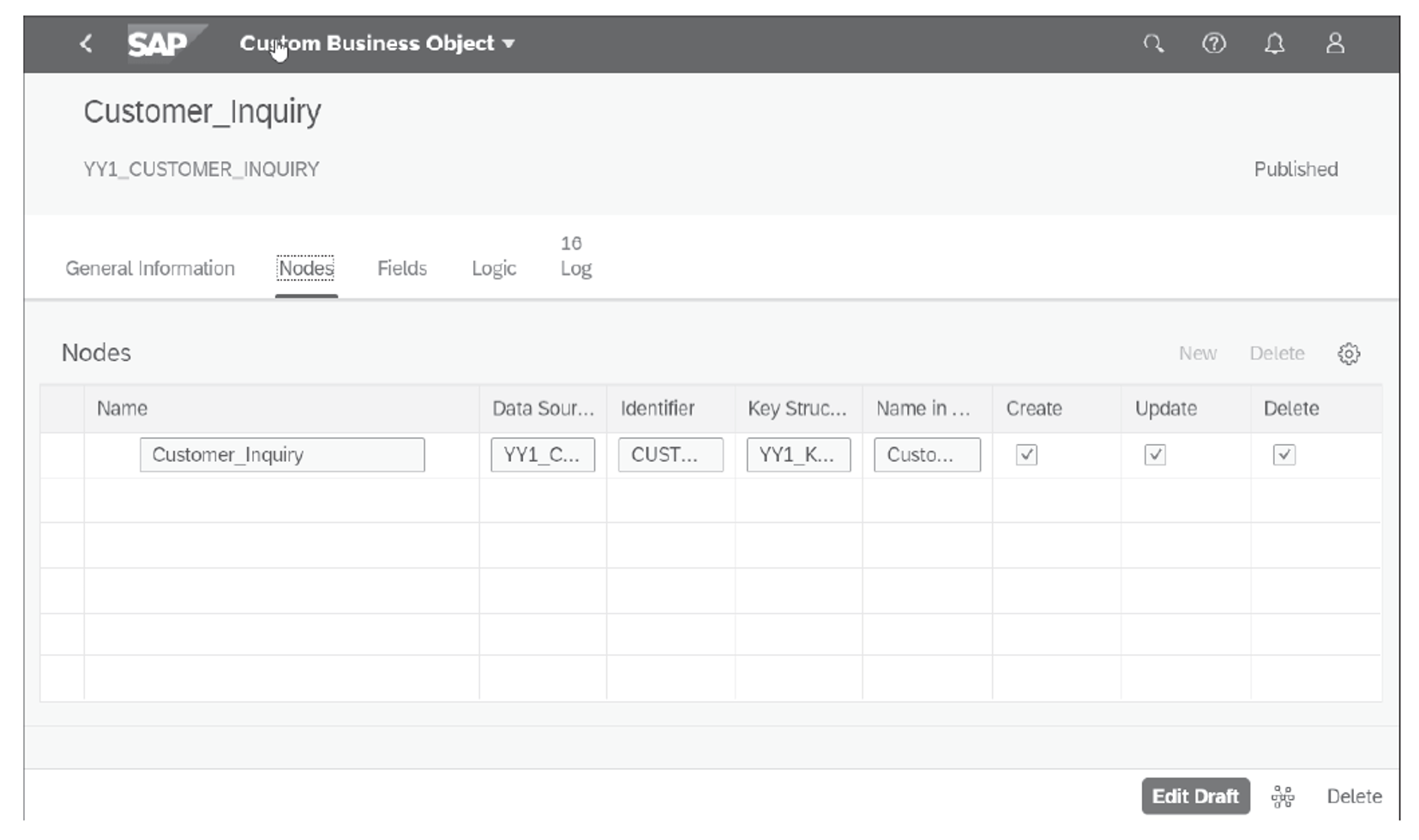This screenshot has width=1419, height=840.
Task: Click the back arrow in the header
Action: point(85,44)
